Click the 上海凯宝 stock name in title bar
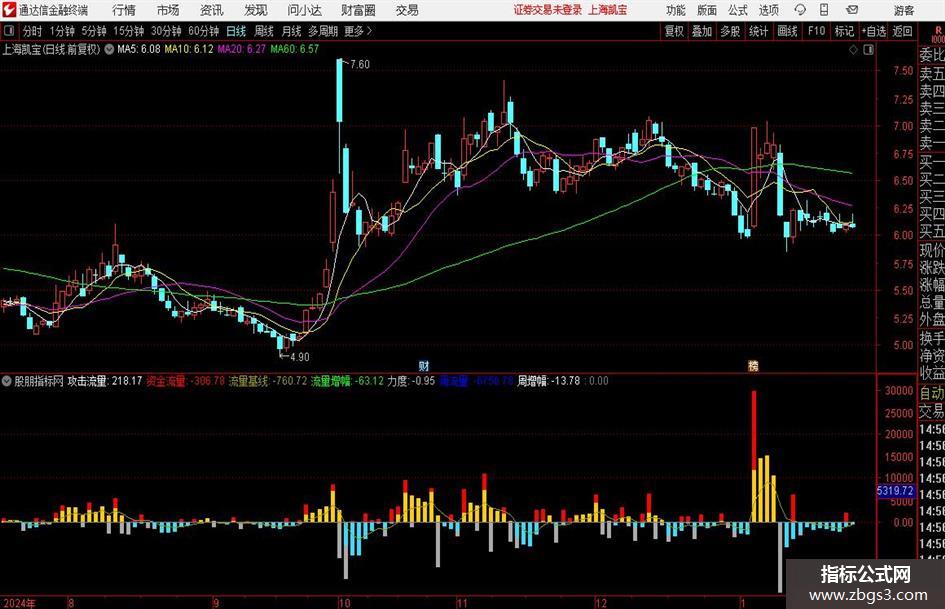 point(608,10)
